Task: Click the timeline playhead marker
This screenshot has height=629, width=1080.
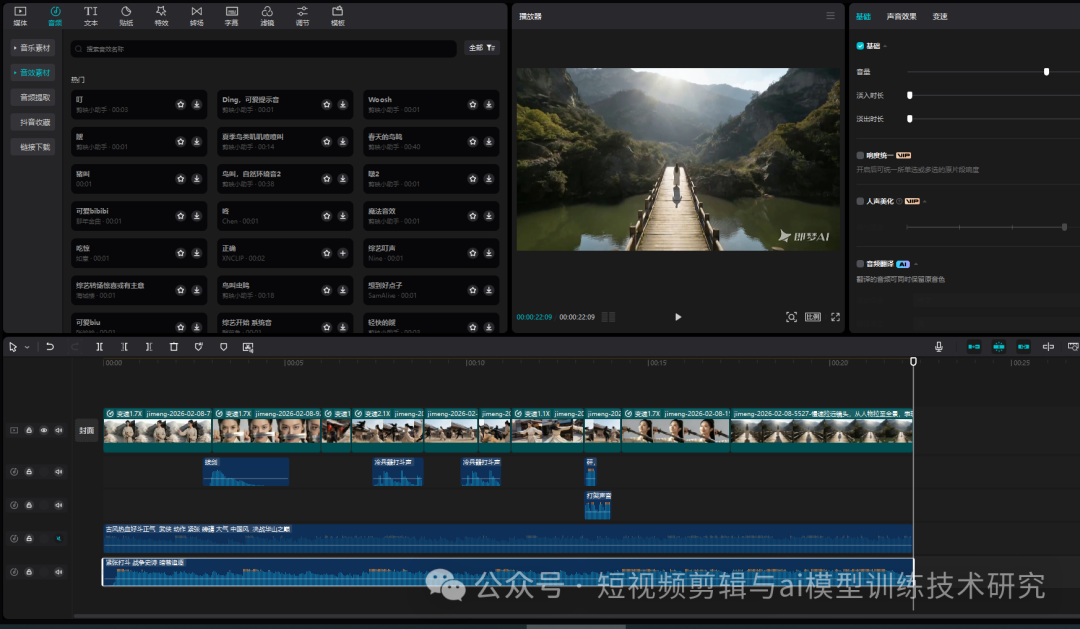Action: point(913,362)
